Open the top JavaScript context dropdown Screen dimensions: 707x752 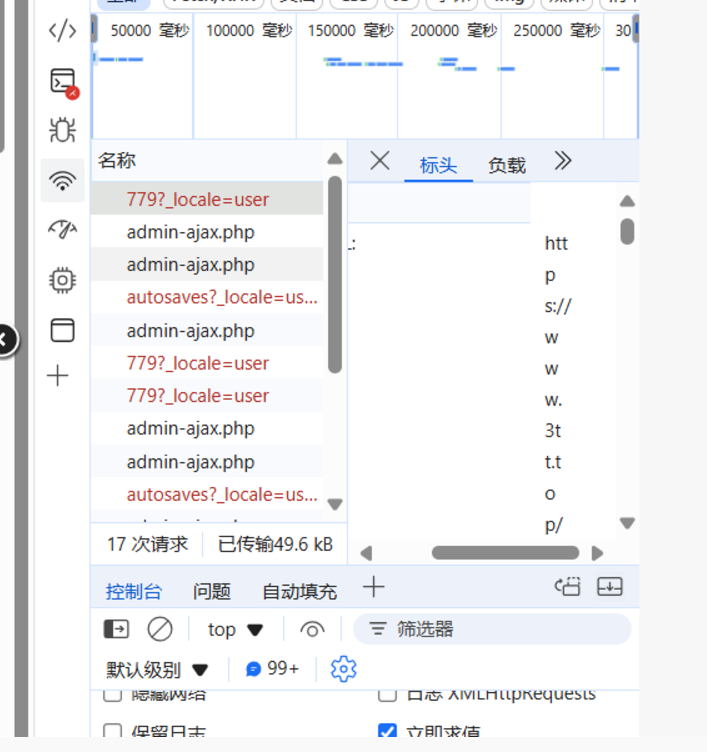point(235,629)
